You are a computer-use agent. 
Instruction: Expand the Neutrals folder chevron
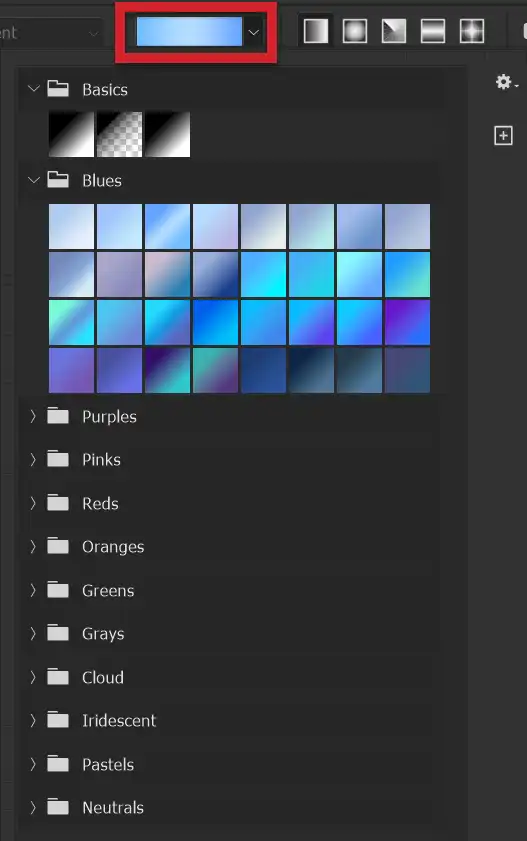[x=33, y=807]
